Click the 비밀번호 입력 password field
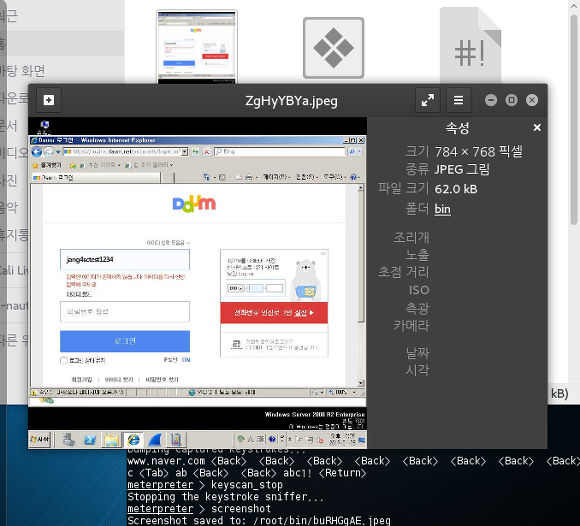This screenshot has width=580, height=526. coord(125,311)
